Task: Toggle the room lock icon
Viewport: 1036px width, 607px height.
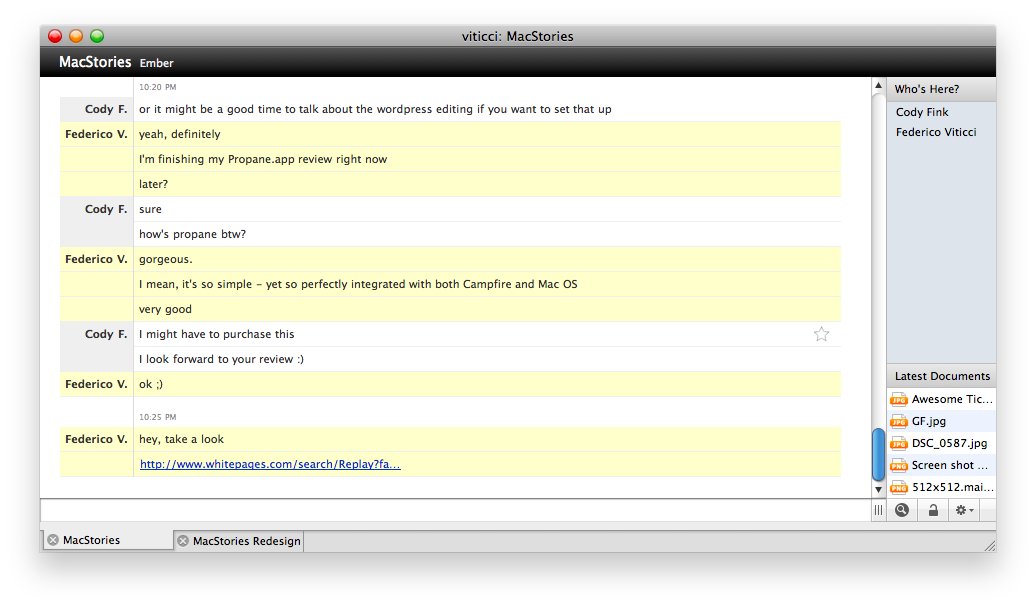Action: coord(933,510)
